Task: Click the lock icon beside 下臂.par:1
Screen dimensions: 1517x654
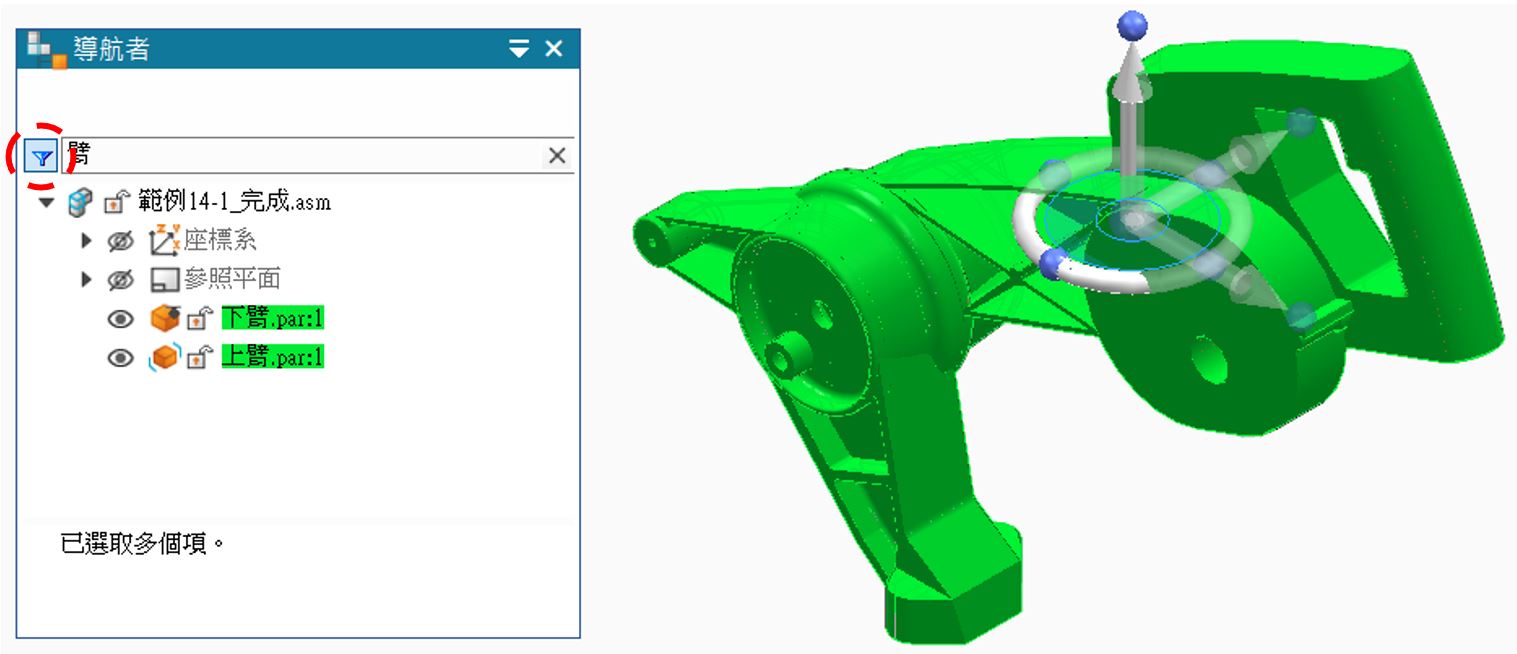Action: point(200,319)
